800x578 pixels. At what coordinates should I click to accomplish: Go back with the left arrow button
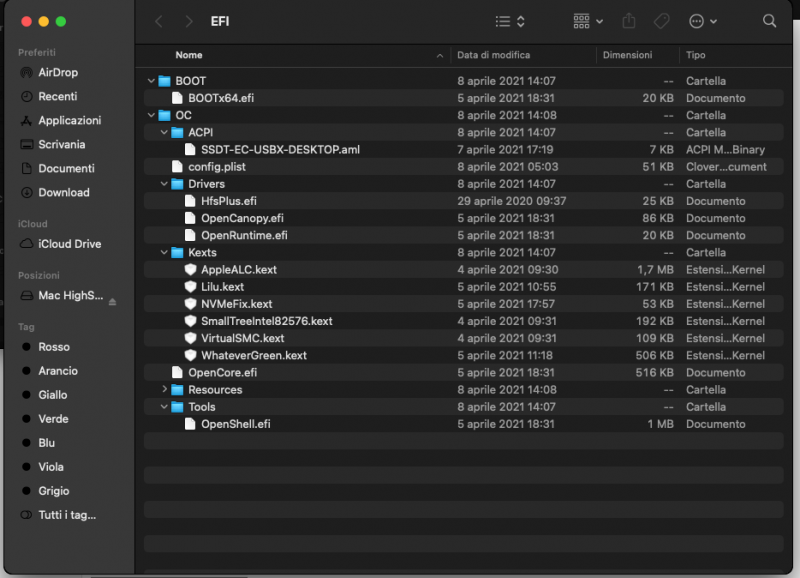pyautogui.click(x=159, y=21)
